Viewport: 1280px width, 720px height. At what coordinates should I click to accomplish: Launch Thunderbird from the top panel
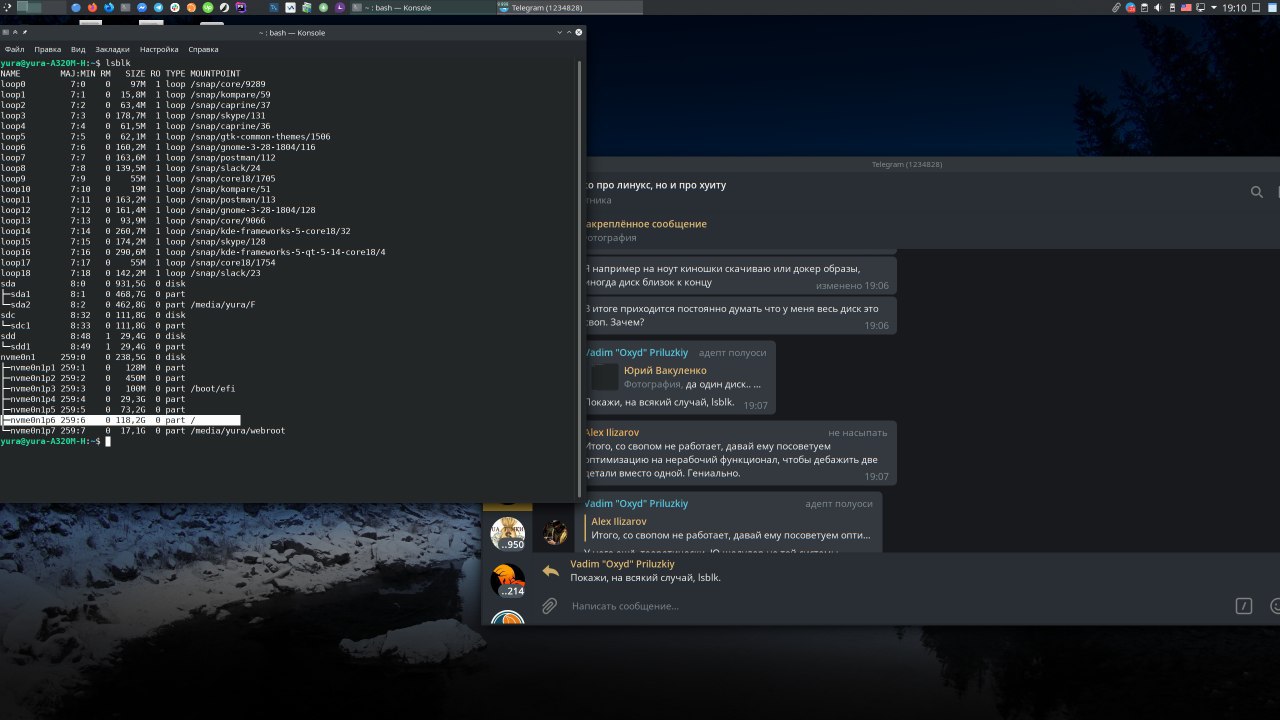(x=109, y=7)
